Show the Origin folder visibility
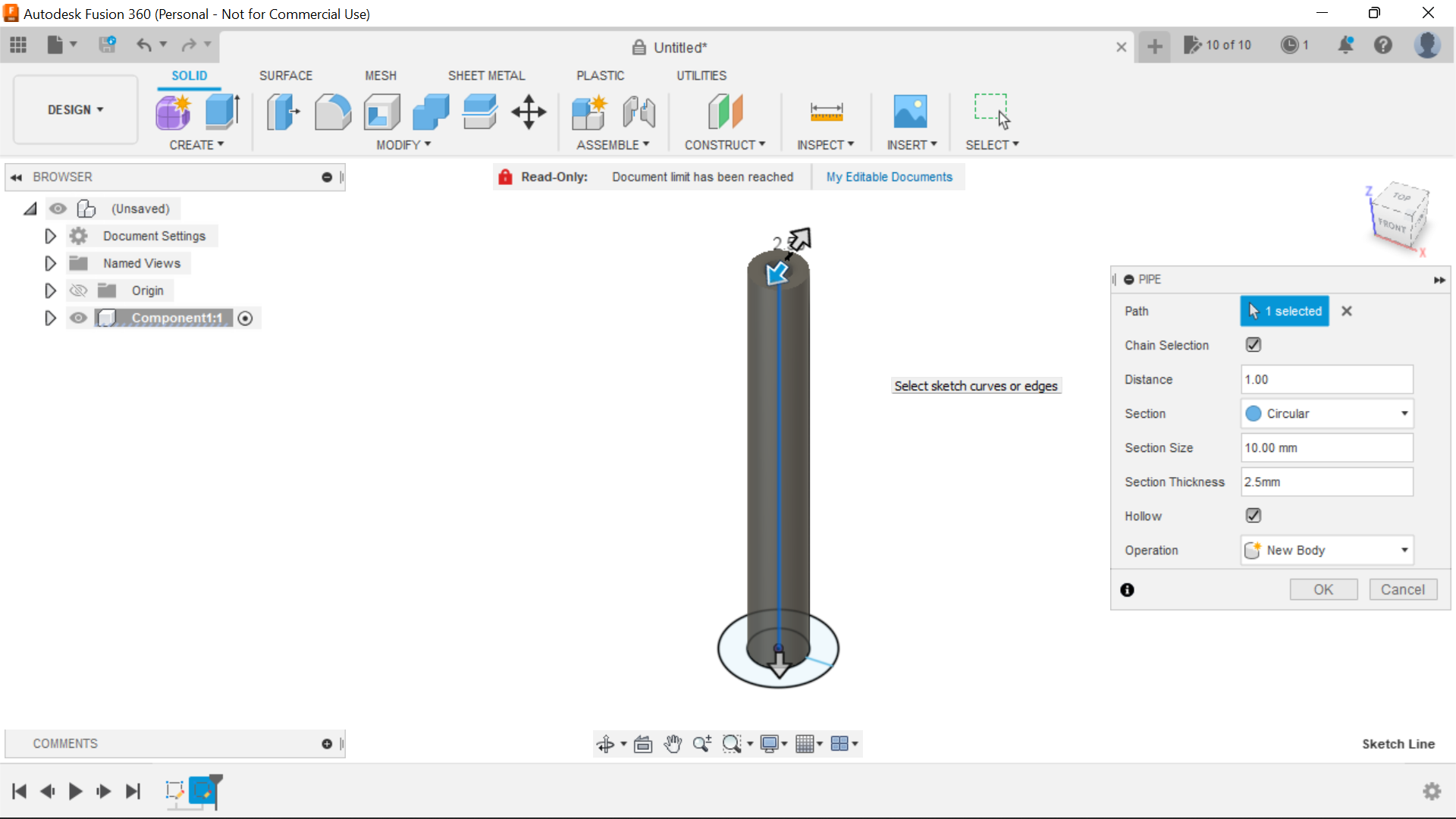This screenshot has width=1456, height=819. click(x=78, y=290)
